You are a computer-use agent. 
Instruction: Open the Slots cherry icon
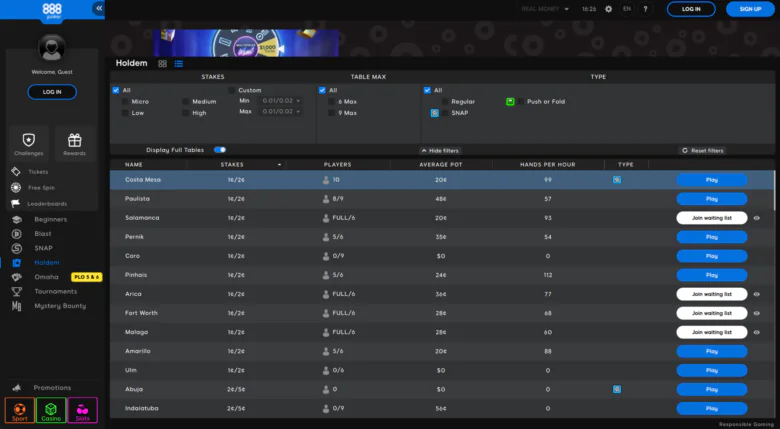(x=82, y=410)
